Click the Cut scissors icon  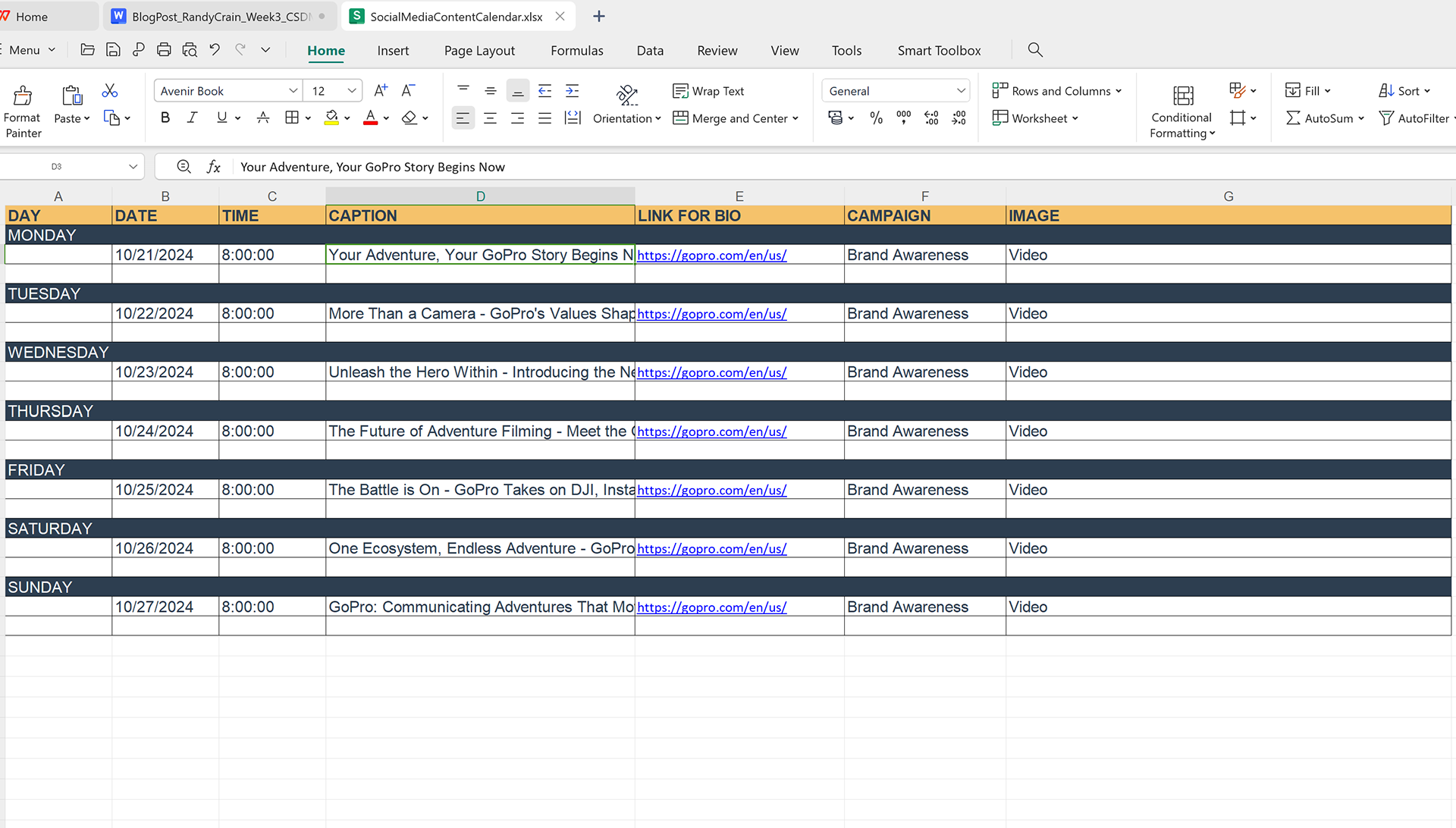pyautogui.click(x=110, y=91)
